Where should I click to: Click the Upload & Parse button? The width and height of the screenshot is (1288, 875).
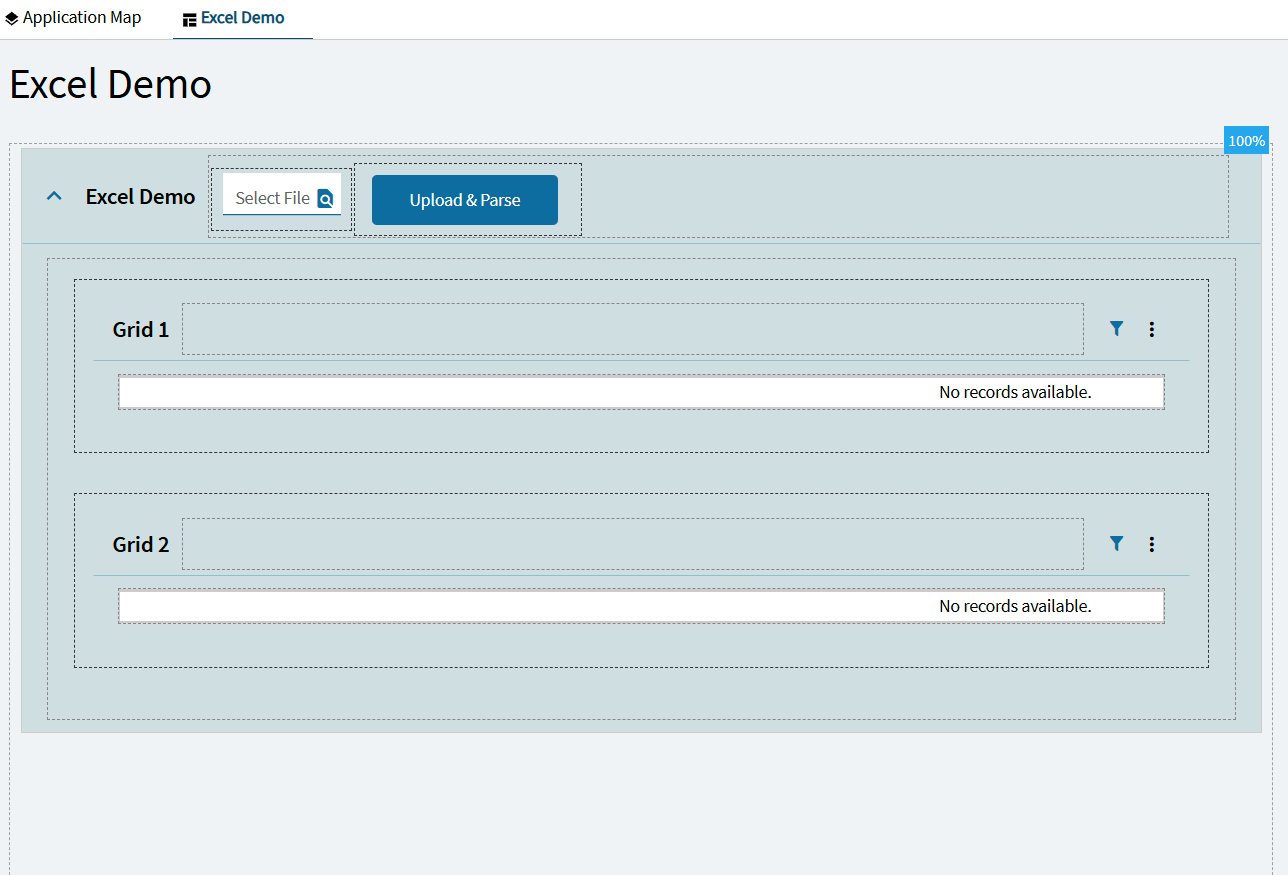[465, 200]
